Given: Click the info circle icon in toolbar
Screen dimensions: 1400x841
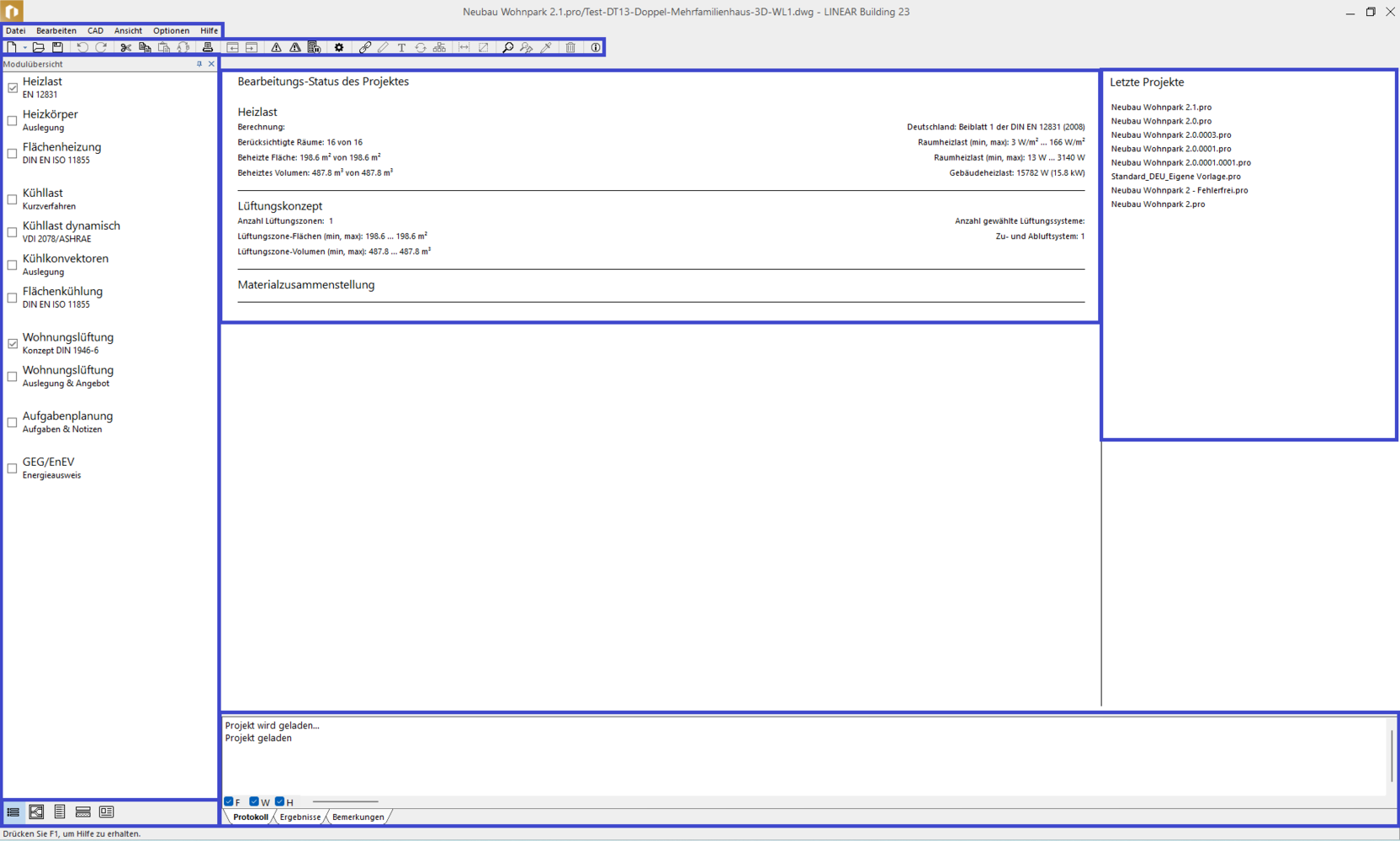Looking at the screenshot, I should [596, 48].
